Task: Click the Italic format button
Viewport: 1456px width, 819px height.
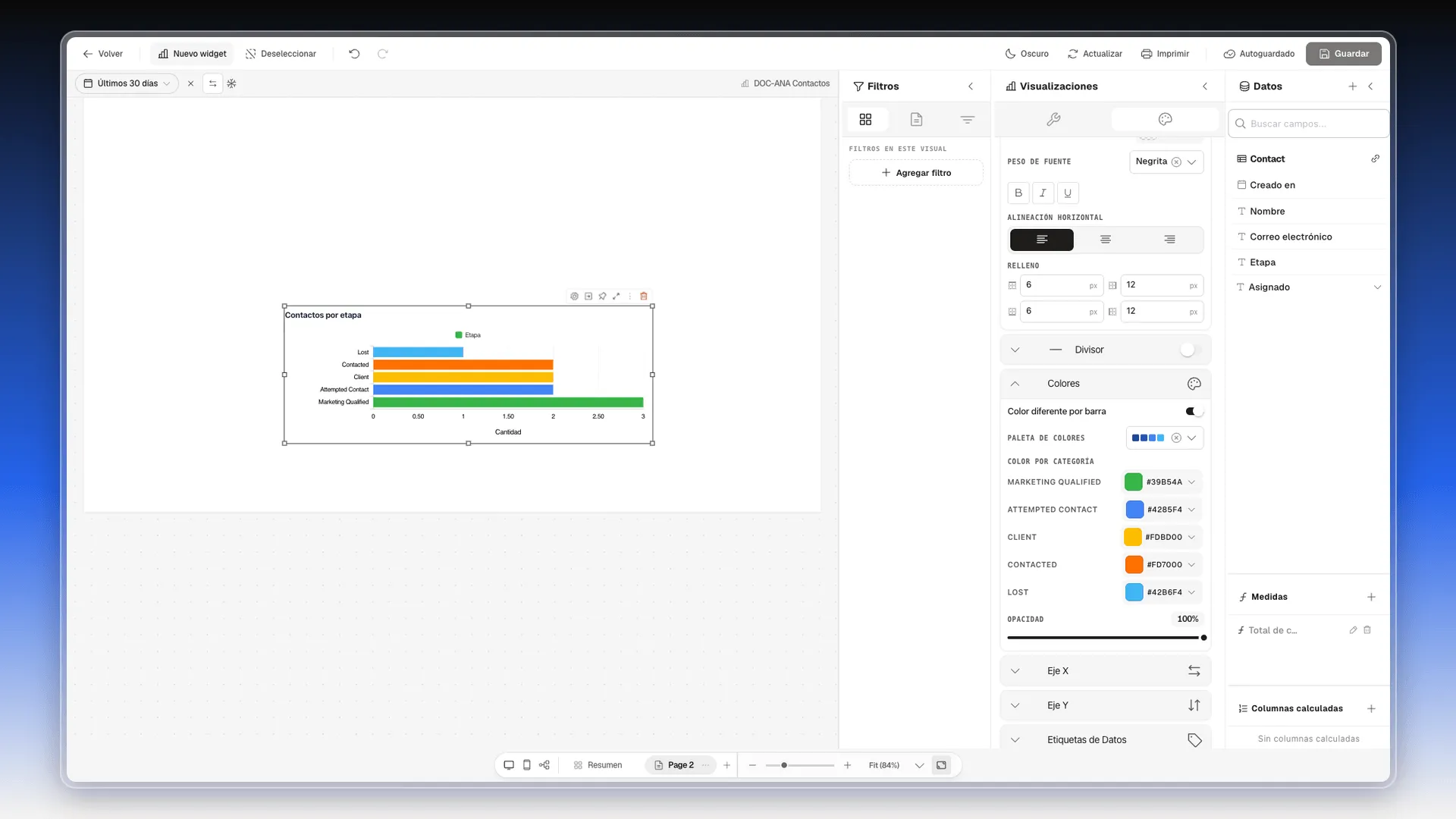Action: coord(1043,193)
